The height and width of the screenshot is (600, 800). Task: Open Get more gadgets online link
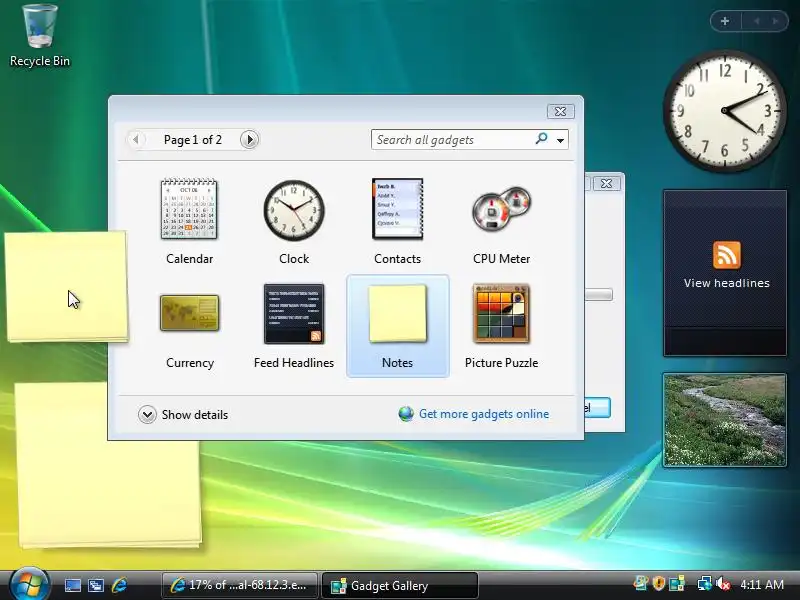coord(484,414)
